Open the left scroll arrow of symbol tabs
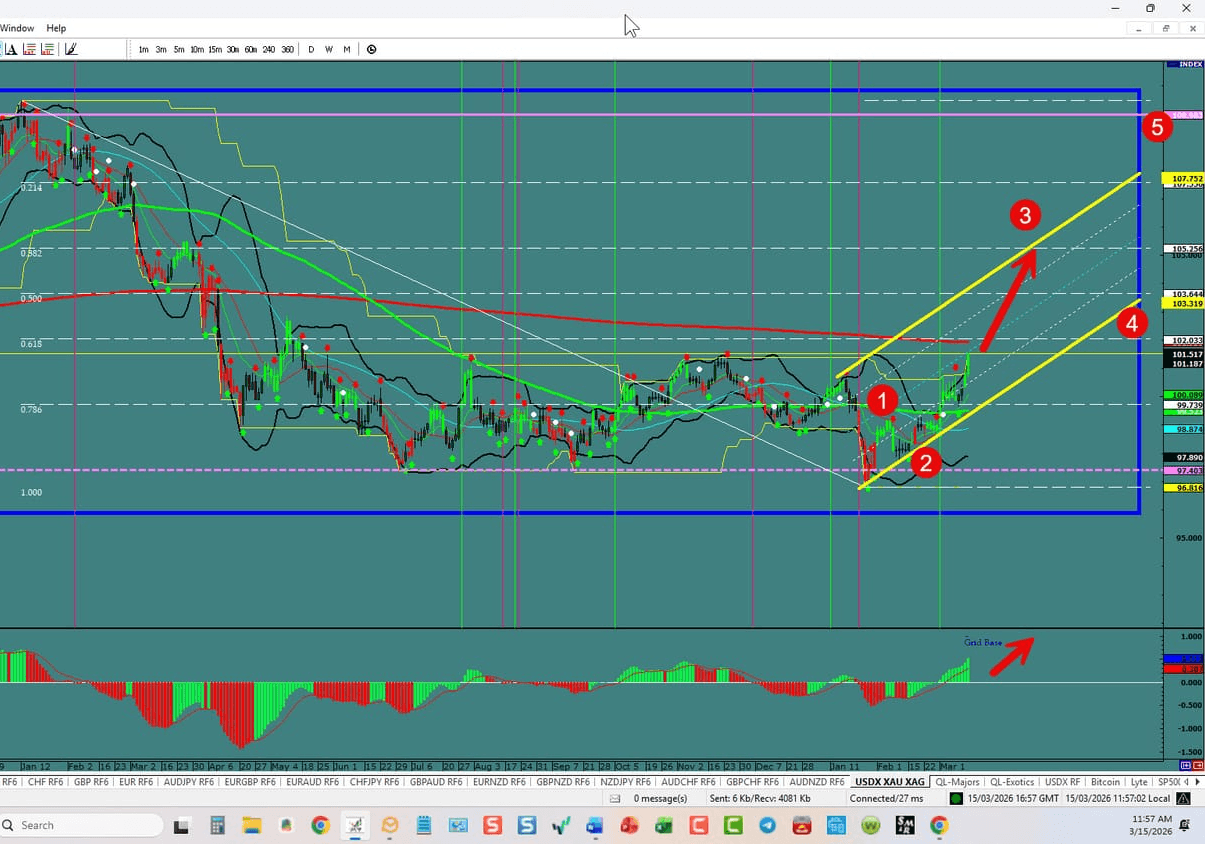The image size is (1205, 844). [1186, 781]
